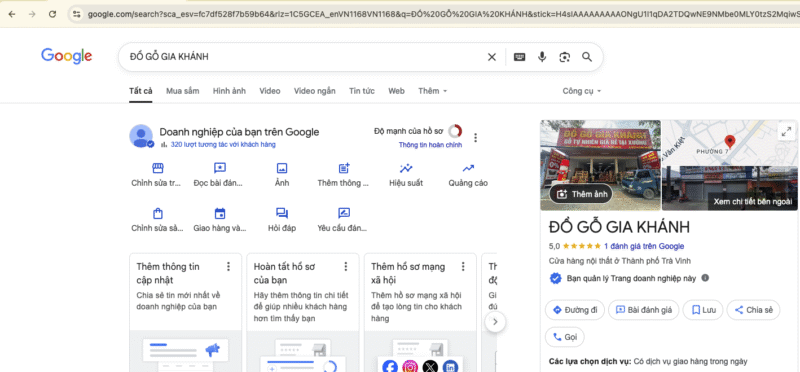Click the ĐỒ GỖ GIA KHÁNH business title

tap(619, 227)
